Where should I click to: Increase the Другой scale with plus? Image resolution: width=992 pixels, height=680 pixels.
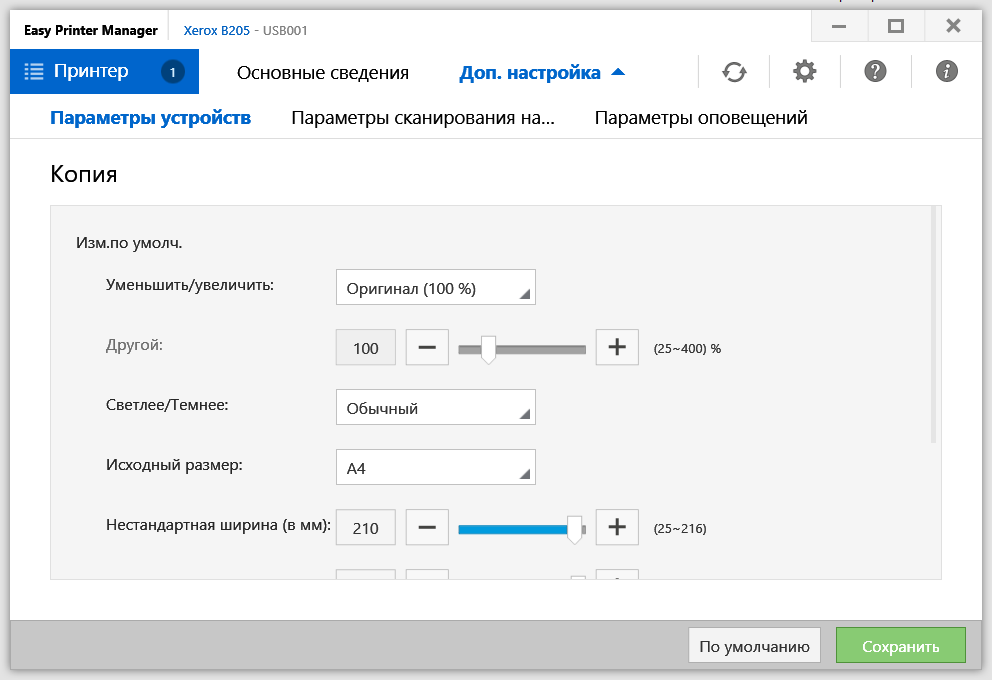[x=617, y=348]
